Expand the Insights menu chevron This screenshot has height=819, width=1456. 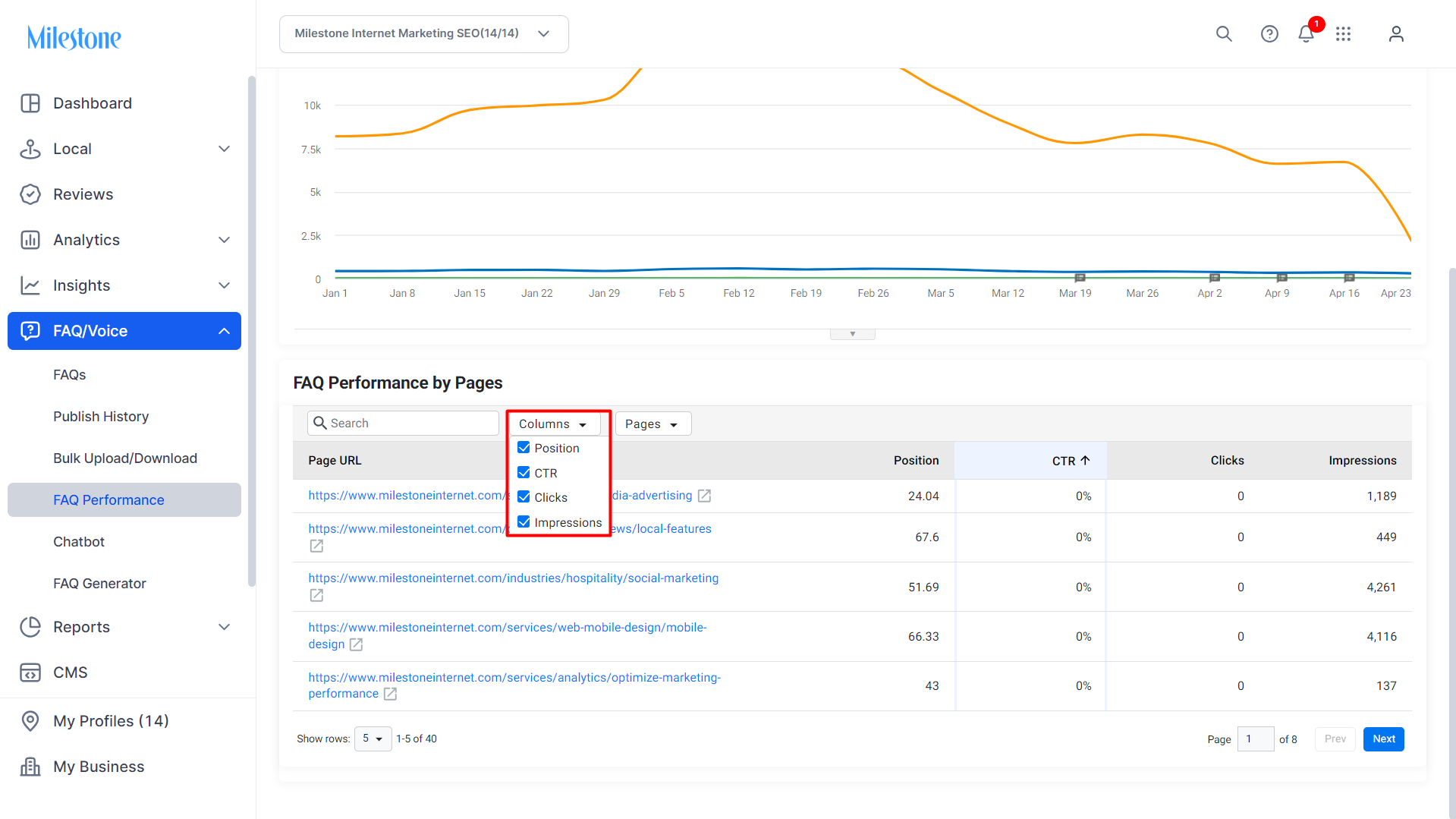tap(224, 285)
